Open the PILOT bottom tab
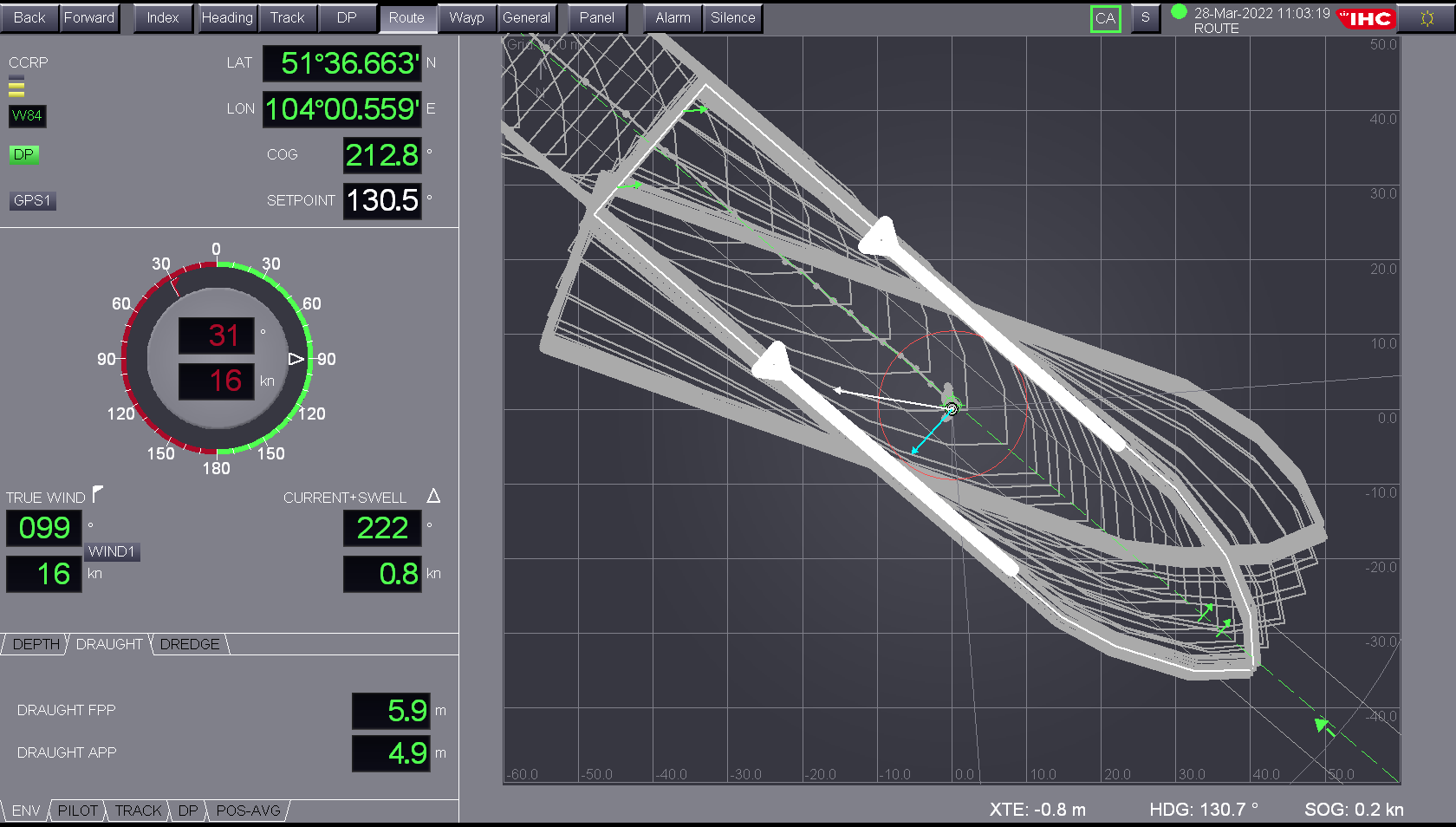Screen dimensions: 1456x827 pos(78,811)
